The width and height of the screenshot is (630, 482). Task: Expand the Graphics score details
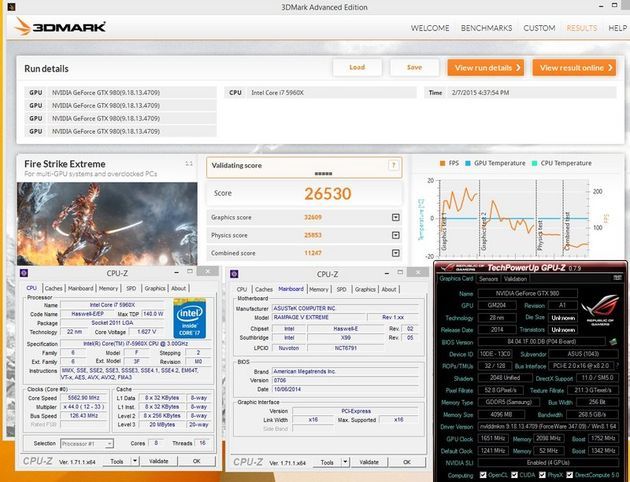point(396,217)
